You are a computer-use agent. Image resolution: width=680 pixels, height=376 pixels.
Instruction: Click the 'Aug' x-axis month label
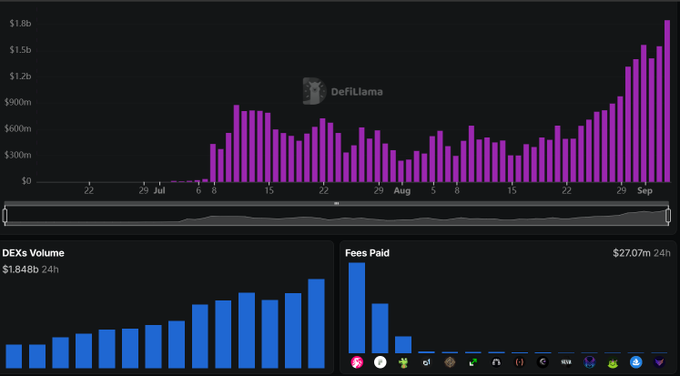point(402,191)
